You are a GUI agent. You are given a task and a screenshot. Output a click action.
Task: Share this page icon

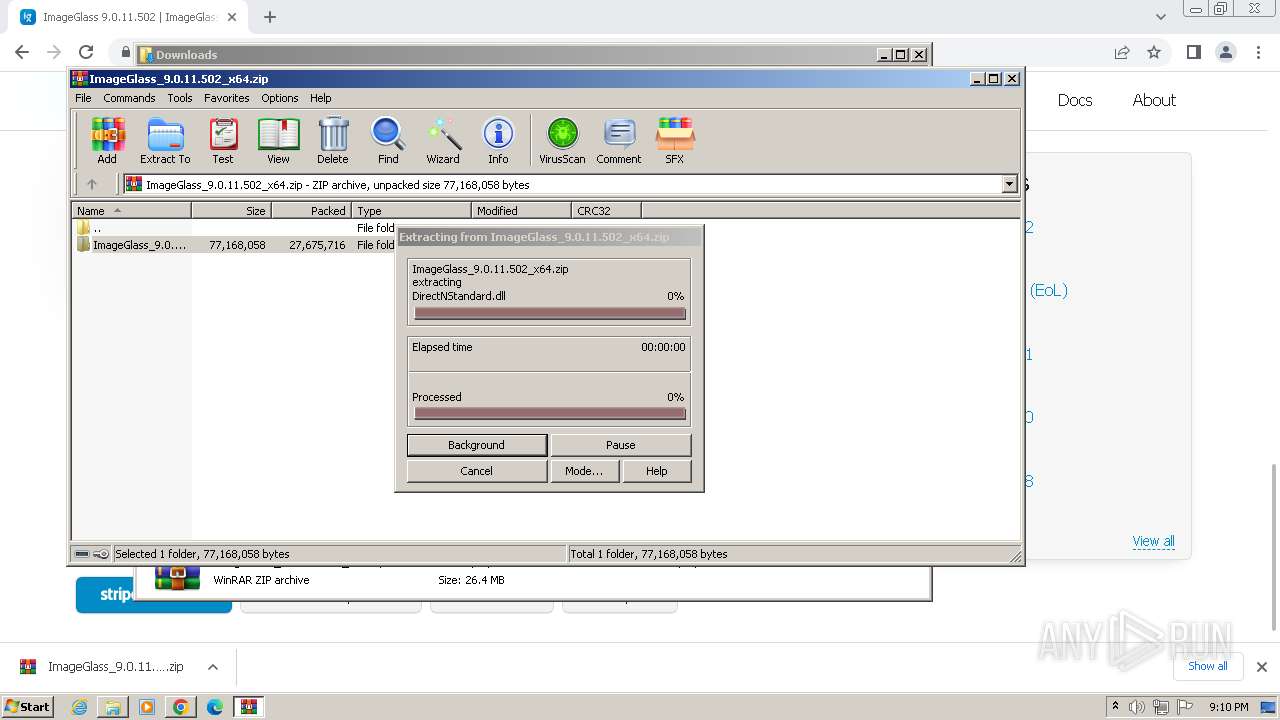click(1122, 52)
